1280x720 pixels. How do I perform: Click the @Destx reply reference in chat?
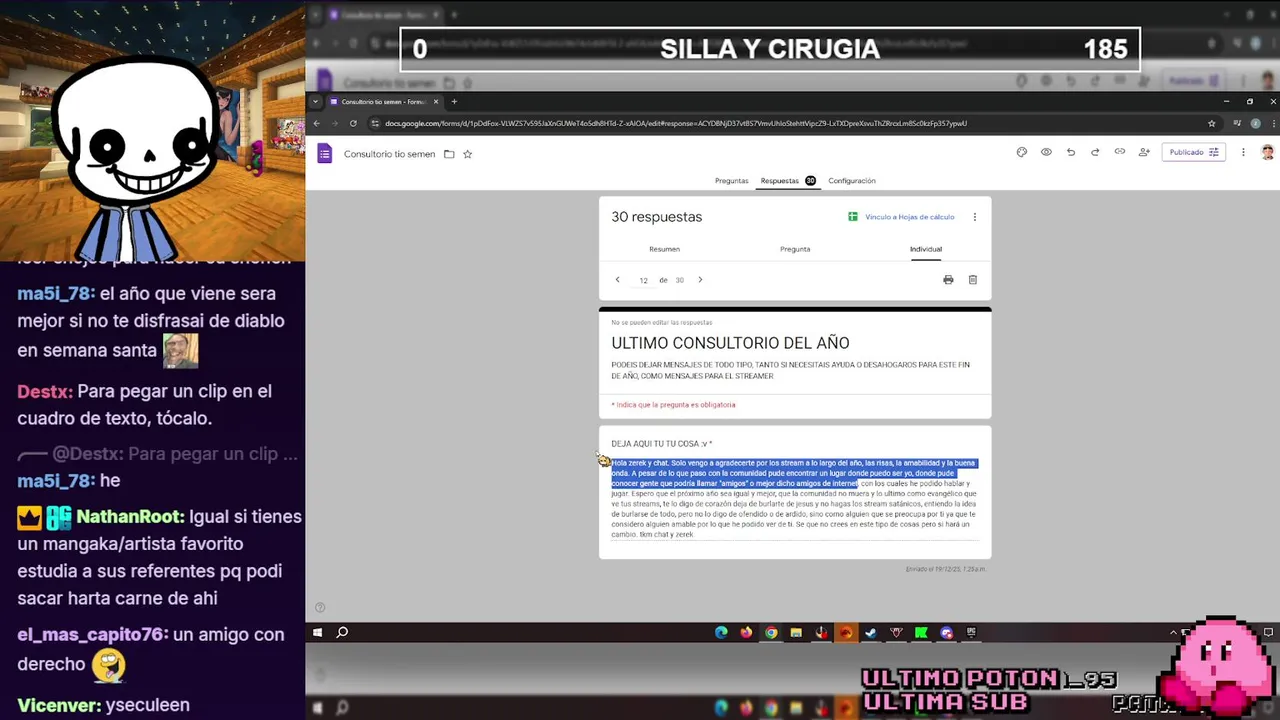point(157,454)
